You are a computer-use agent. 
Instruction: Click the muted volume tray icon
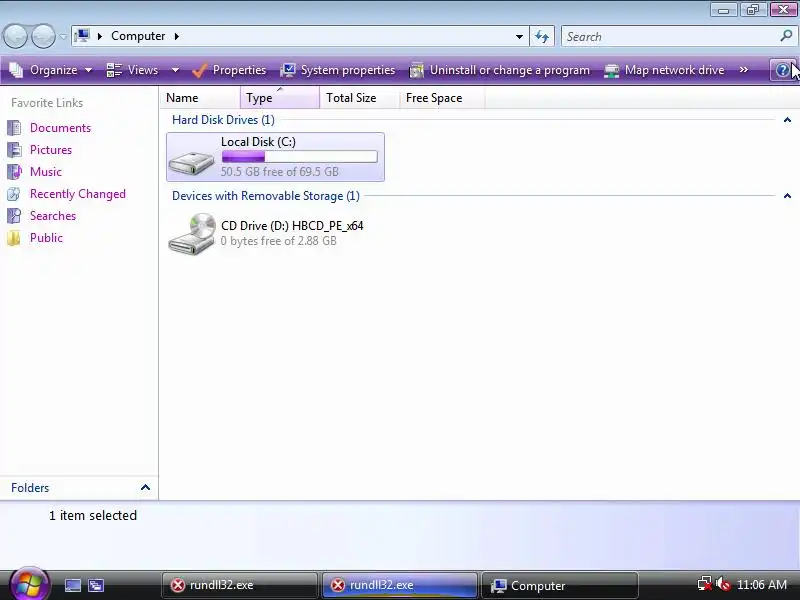point(722,584)
